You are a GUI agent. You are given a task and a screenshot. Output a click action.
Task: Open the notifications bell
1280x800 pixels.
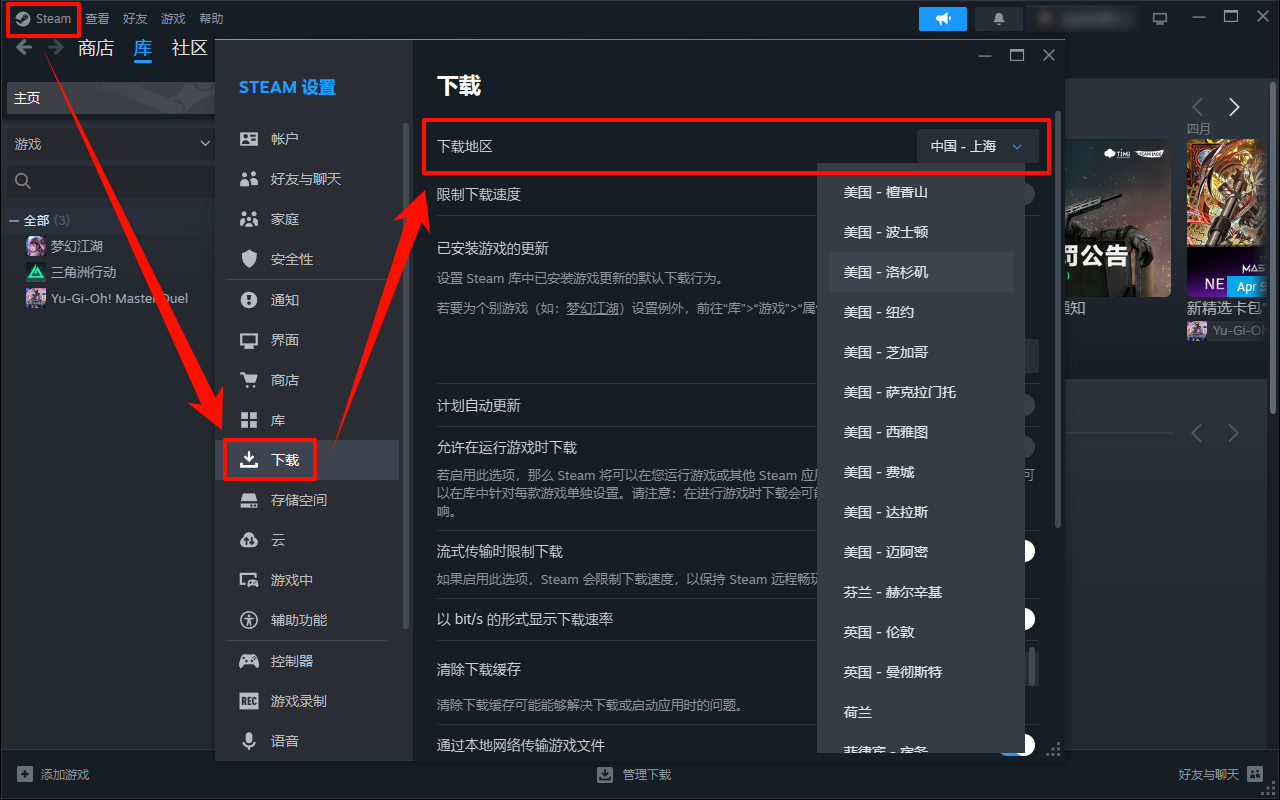998,18
